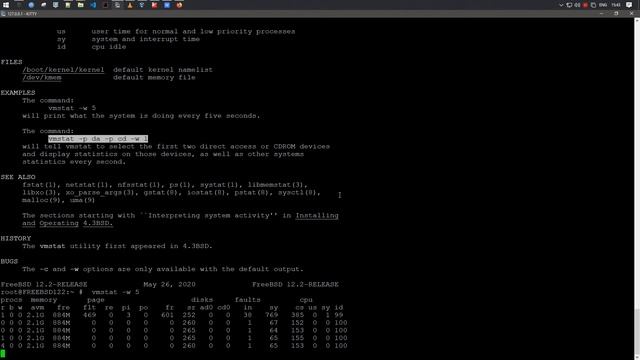Viewport: 640px width, 360px height.
Task: Click "cpu idle" description text
Action: point(109,47)
